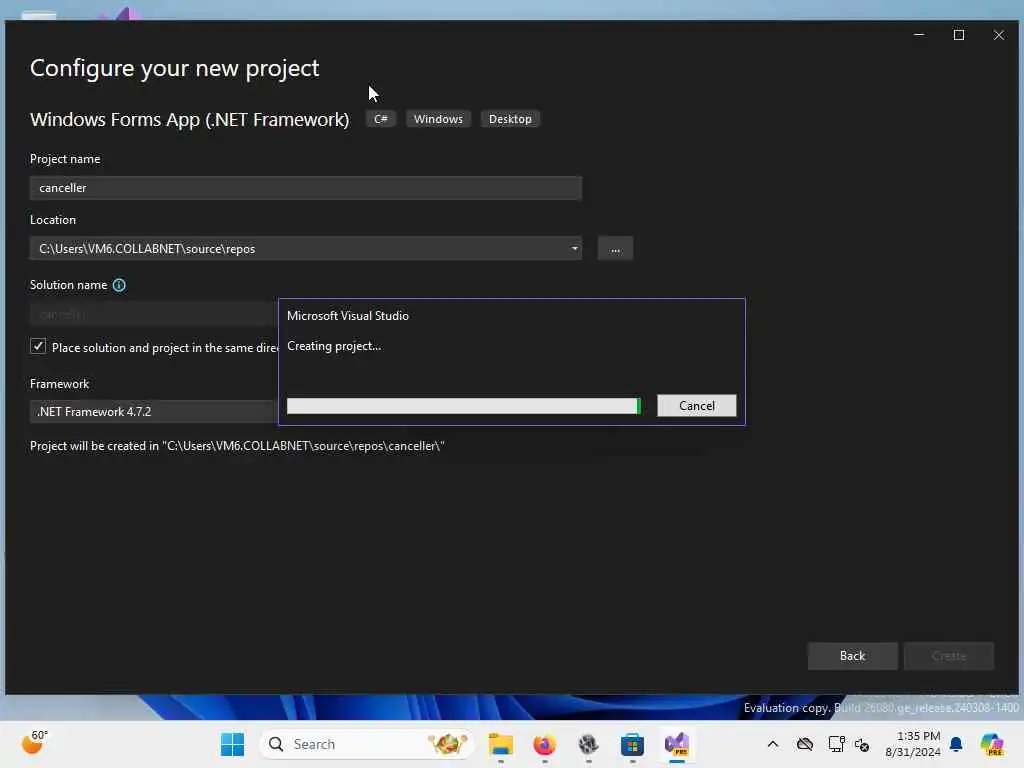The image size is (1024, 768).
Task: Click the Project name input field
Action: [x=306, y=188]
